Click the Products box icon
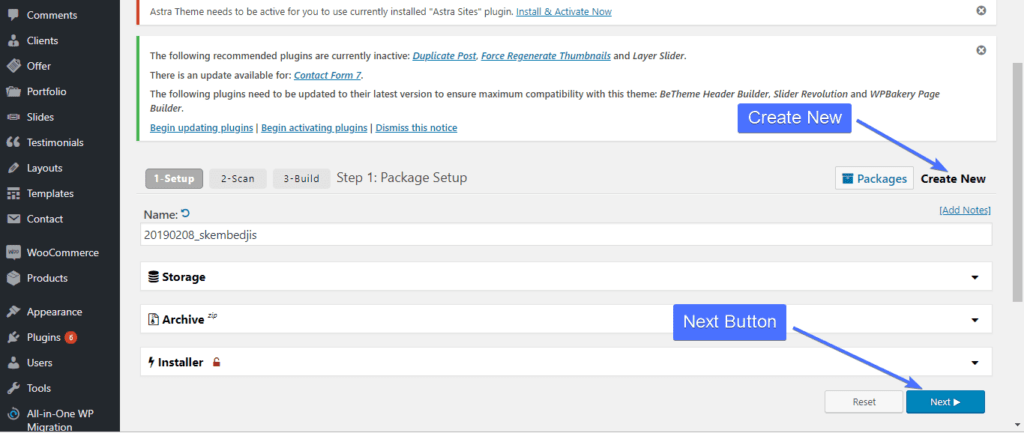1024x433 pixels. pos(13,278)
